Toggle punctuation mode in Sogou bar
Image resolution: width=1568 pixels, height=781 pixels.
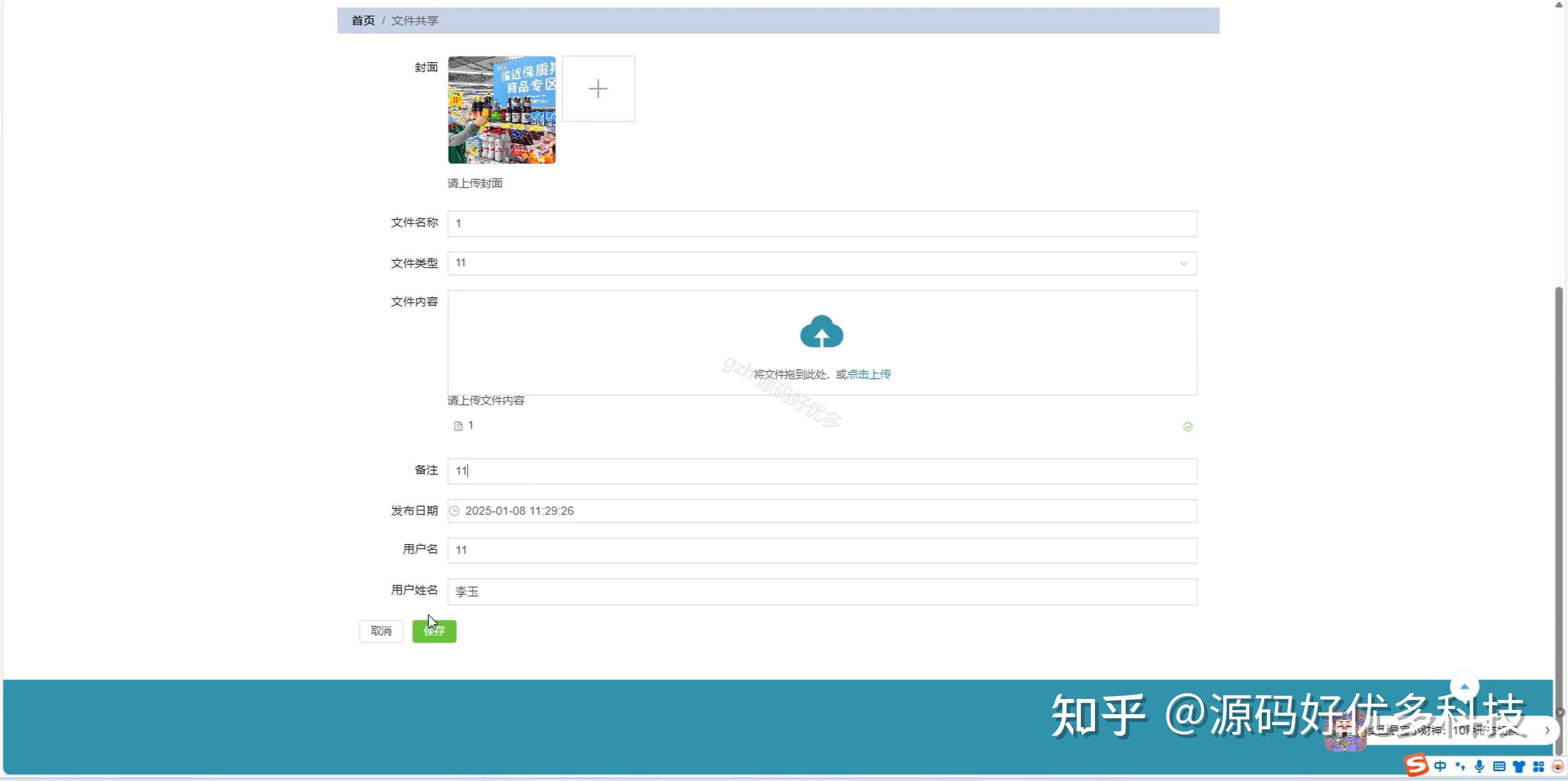(1460, 766)
